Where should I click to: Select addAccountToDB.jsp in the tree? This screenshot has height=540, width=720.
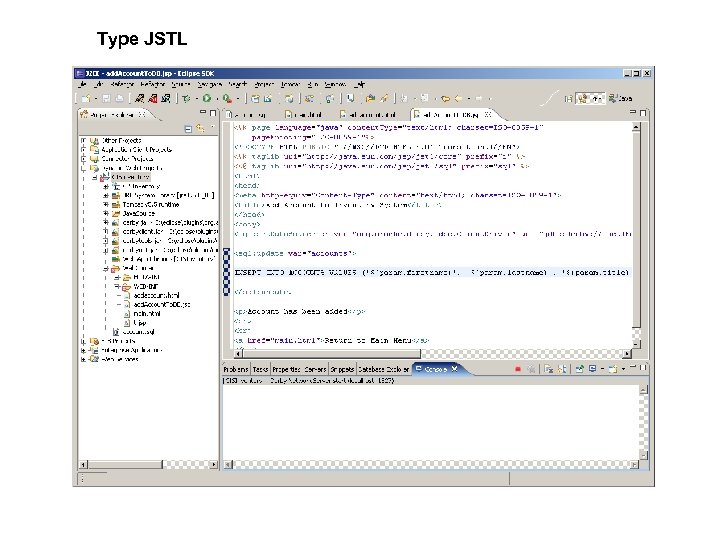pyautogui.click(x=162, y=304)
